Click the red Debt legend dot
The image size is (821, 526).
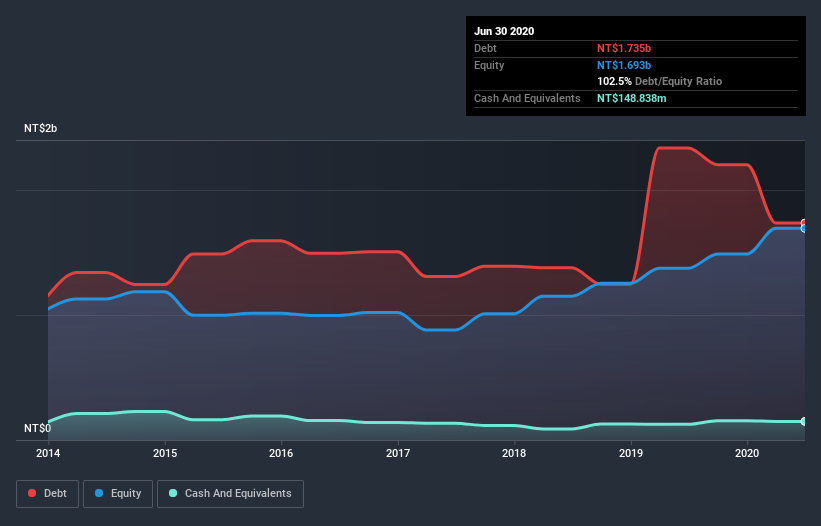(x=32, y=493)
